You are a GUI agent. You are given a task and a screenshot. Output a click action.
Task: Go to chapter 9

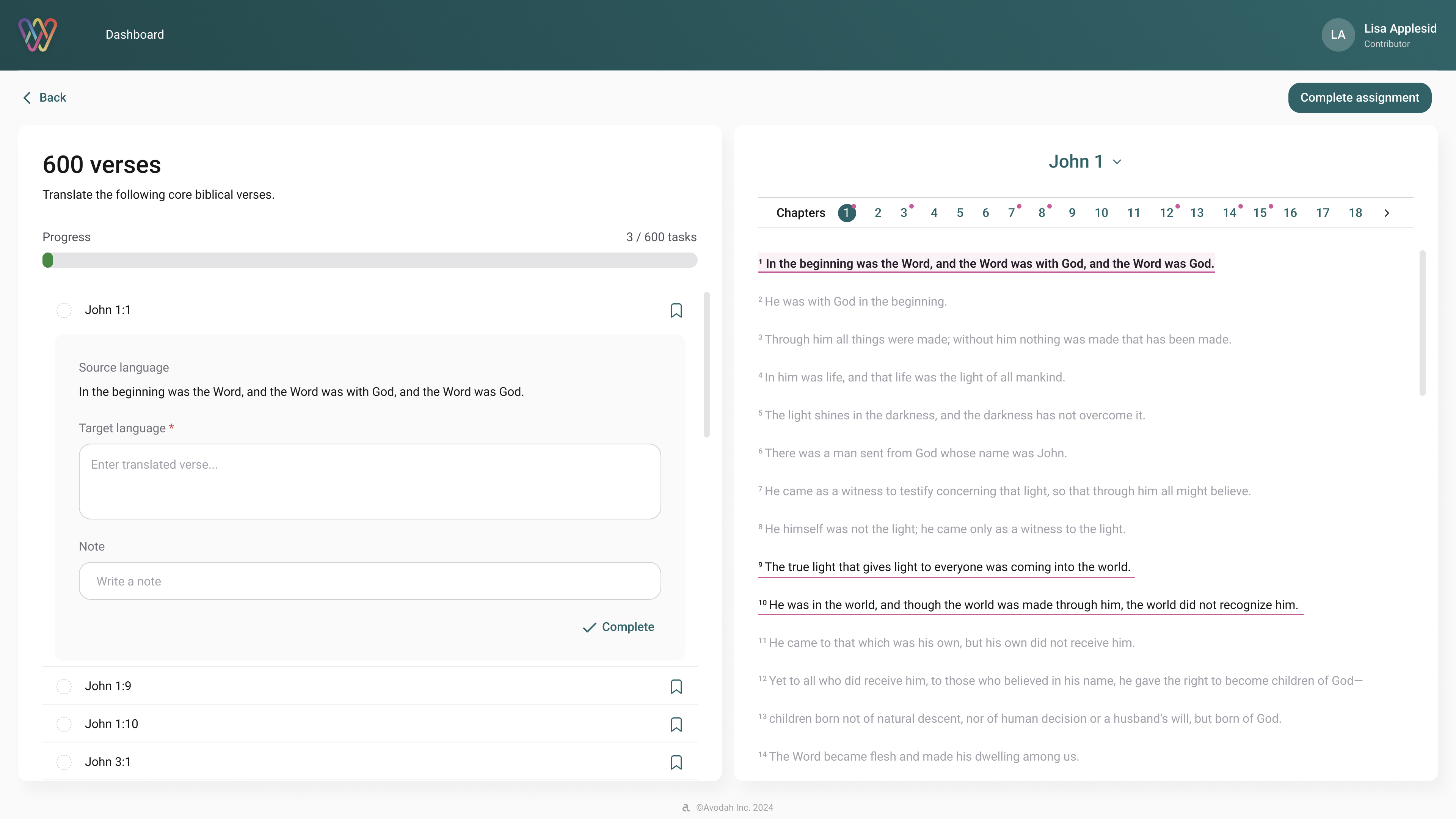pos(1072,213)
